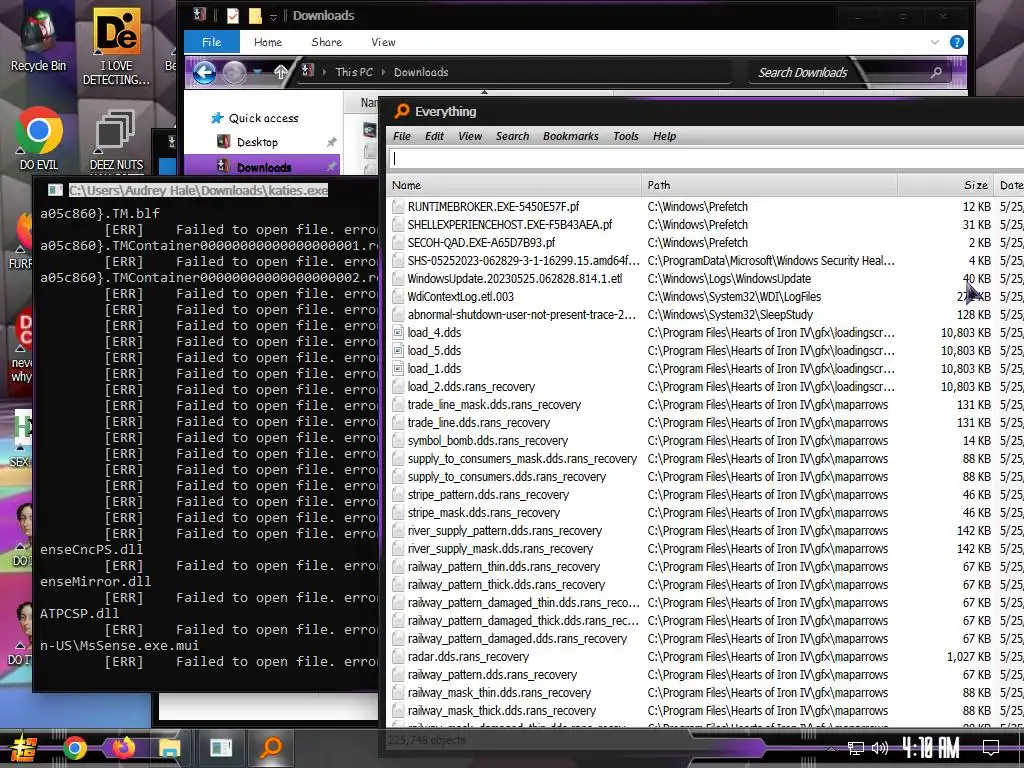This screenshot has height=768, width=1024.
Task: Open the Share ribbon tab
Action: pyautogui.click(x=327, y=42)
